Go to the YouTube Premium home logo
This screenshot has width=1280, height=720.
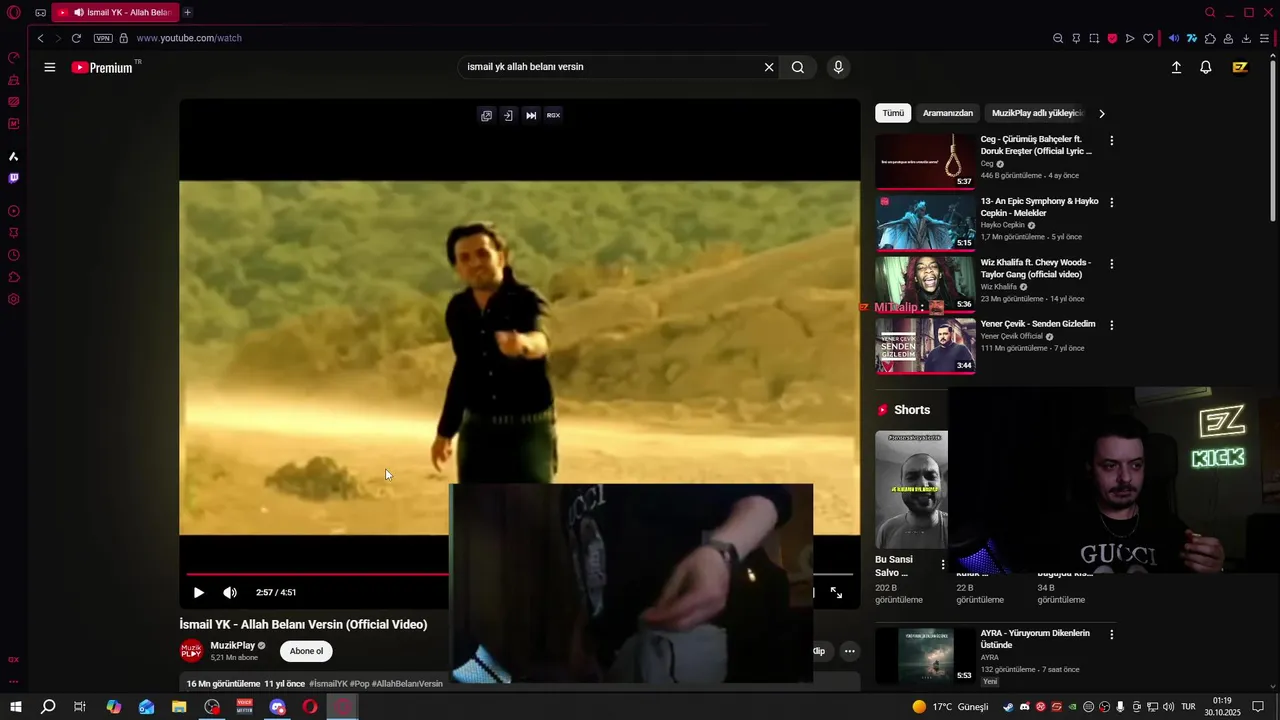click(102, 67)
